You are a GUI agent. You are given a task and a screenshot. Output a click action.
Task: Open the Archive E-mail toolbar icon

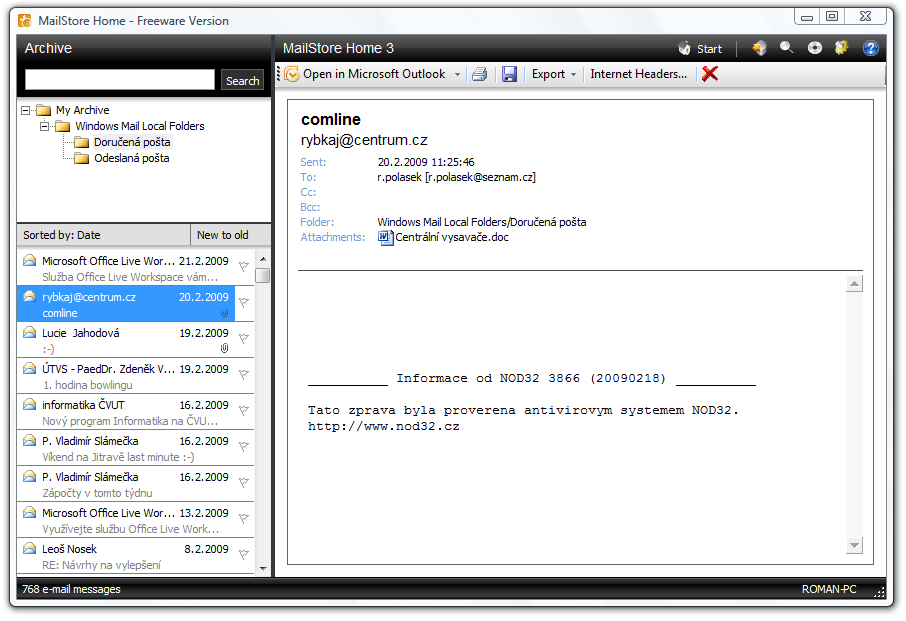[759, 48]
